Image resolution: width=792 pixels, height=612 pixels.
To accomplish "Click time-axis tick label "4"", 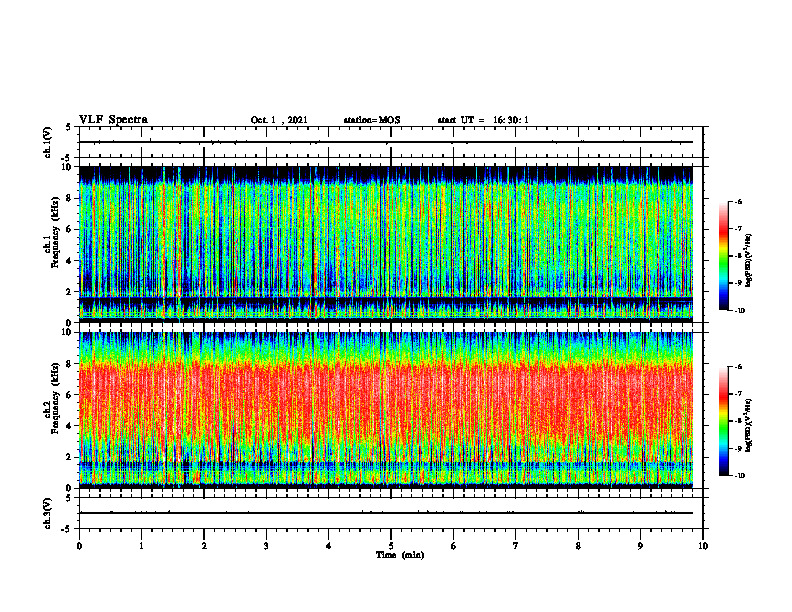I will click(329, 546).
